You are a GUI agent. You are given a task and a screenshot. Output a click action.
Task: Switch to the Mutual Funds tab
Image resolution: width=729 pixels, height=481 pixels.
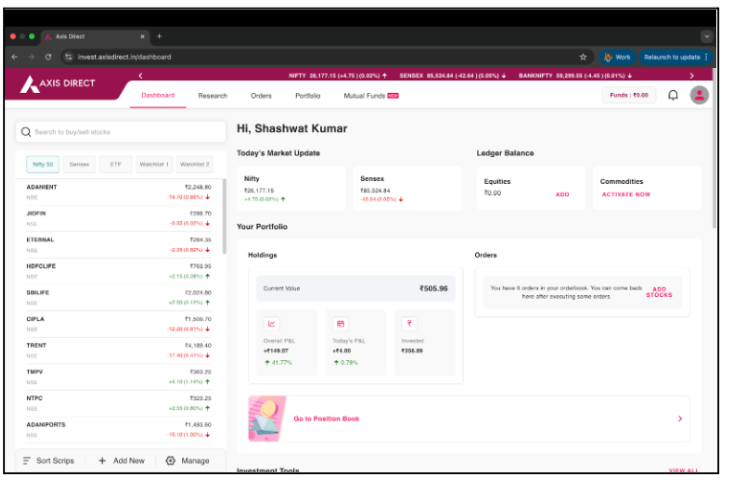[x=370, y=96]
